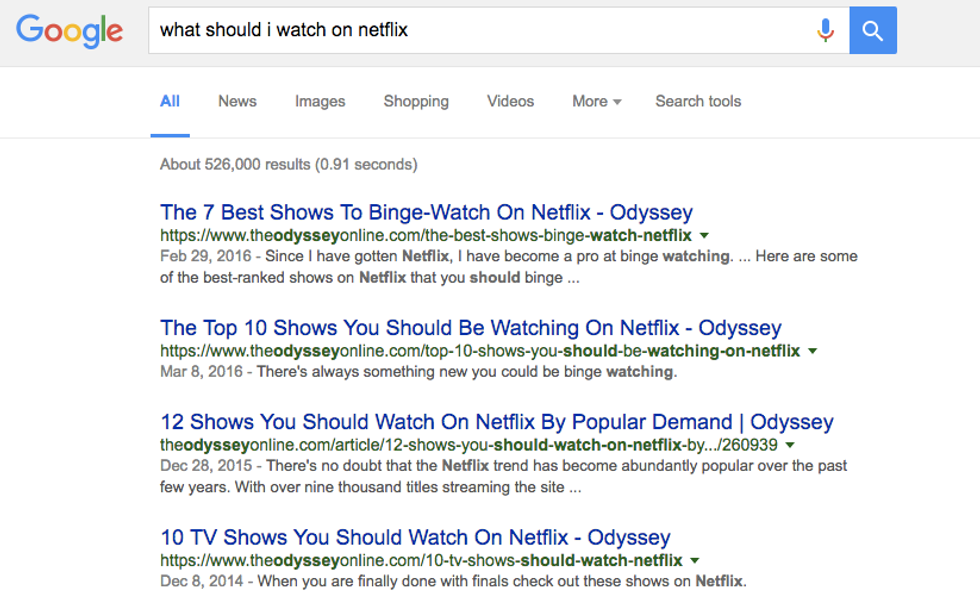980x610 pixels.
Task: Open Search tools options
Action: 698,101
